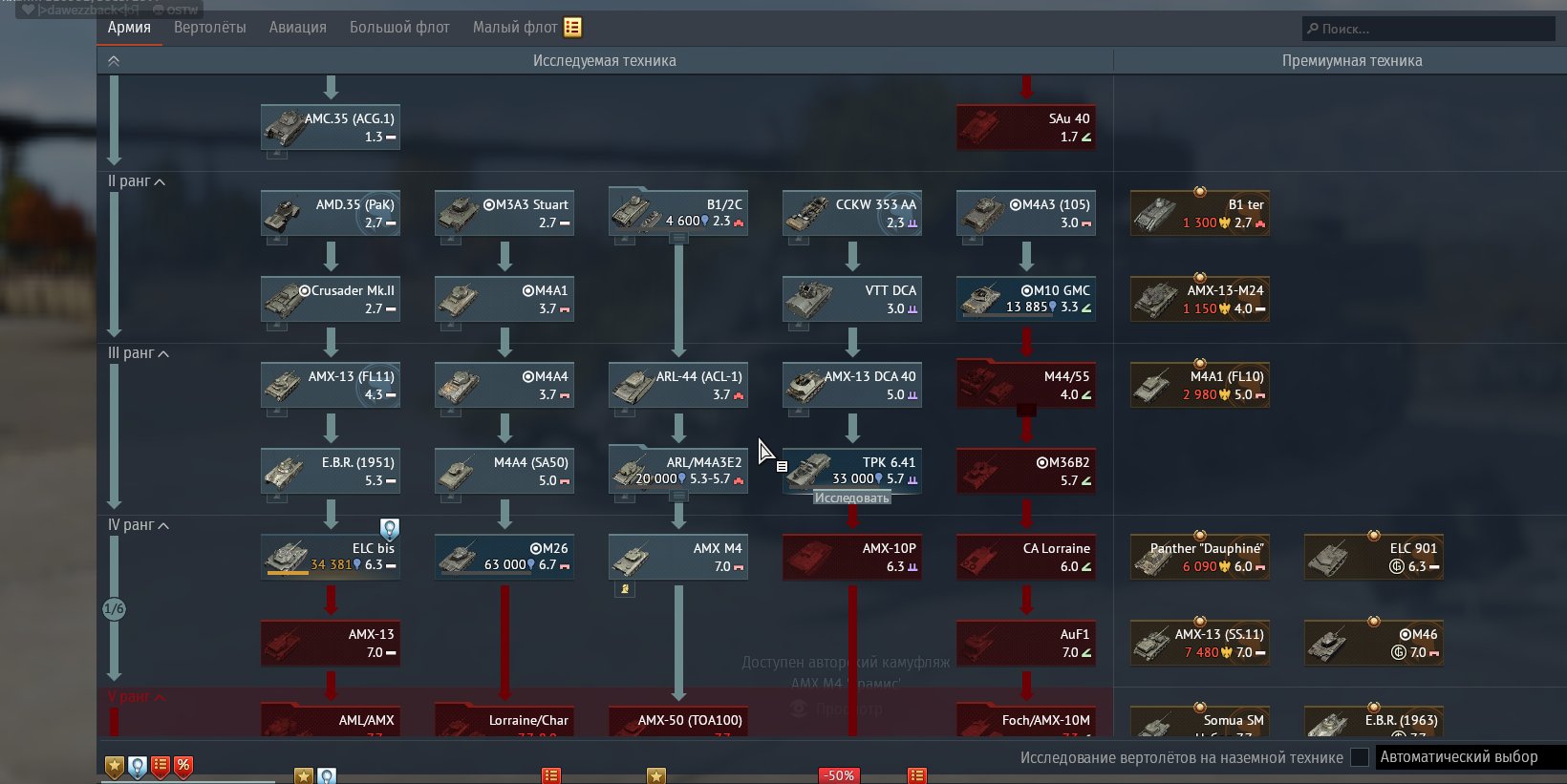Select the locked M44/55 vehicle card
Viewport: 1567px width, 784px height.
click(1026, 385)
